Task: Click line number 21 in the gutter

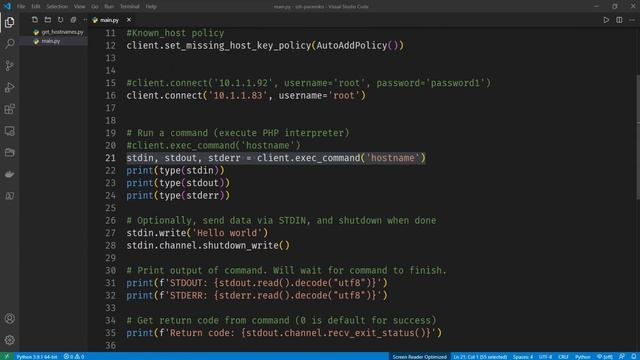Action: [110, 158]
